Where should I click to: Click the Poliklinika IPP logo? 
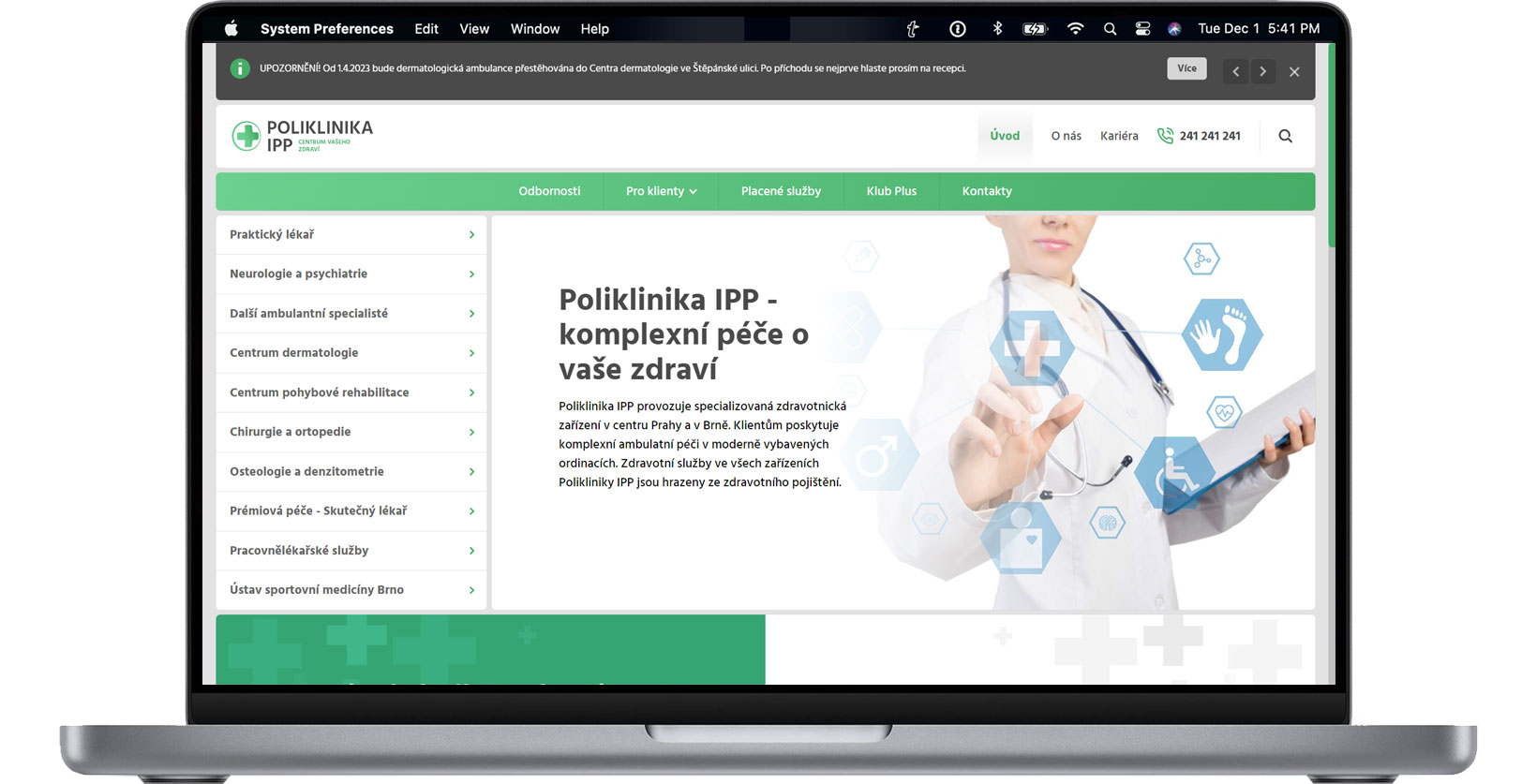point(302,136)
